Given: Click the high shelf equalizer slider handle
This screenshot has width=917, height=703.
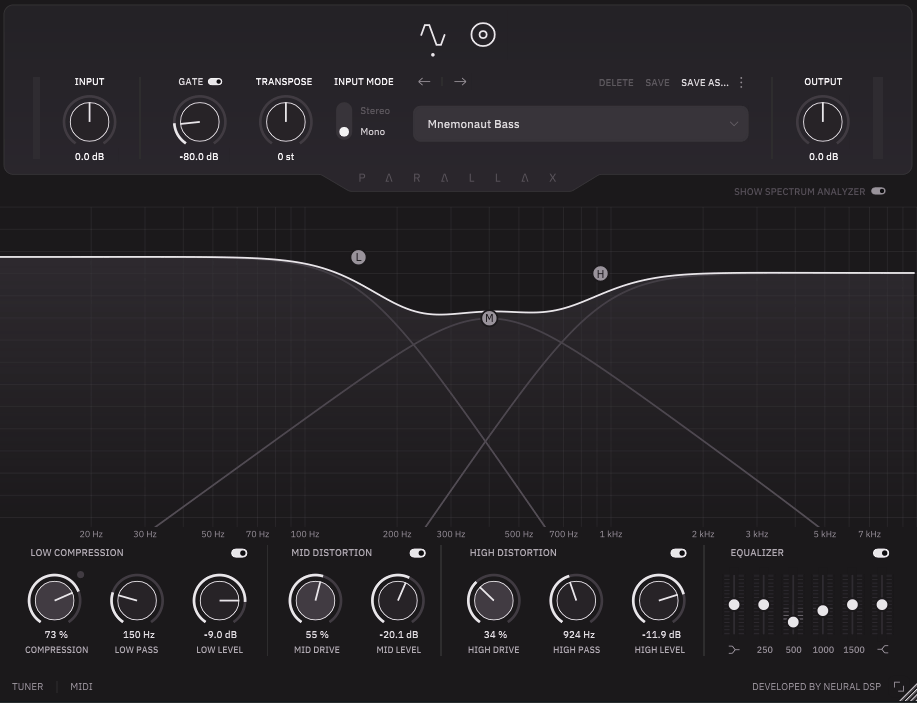Looking at the screenshot, I should tap(882, 605).
